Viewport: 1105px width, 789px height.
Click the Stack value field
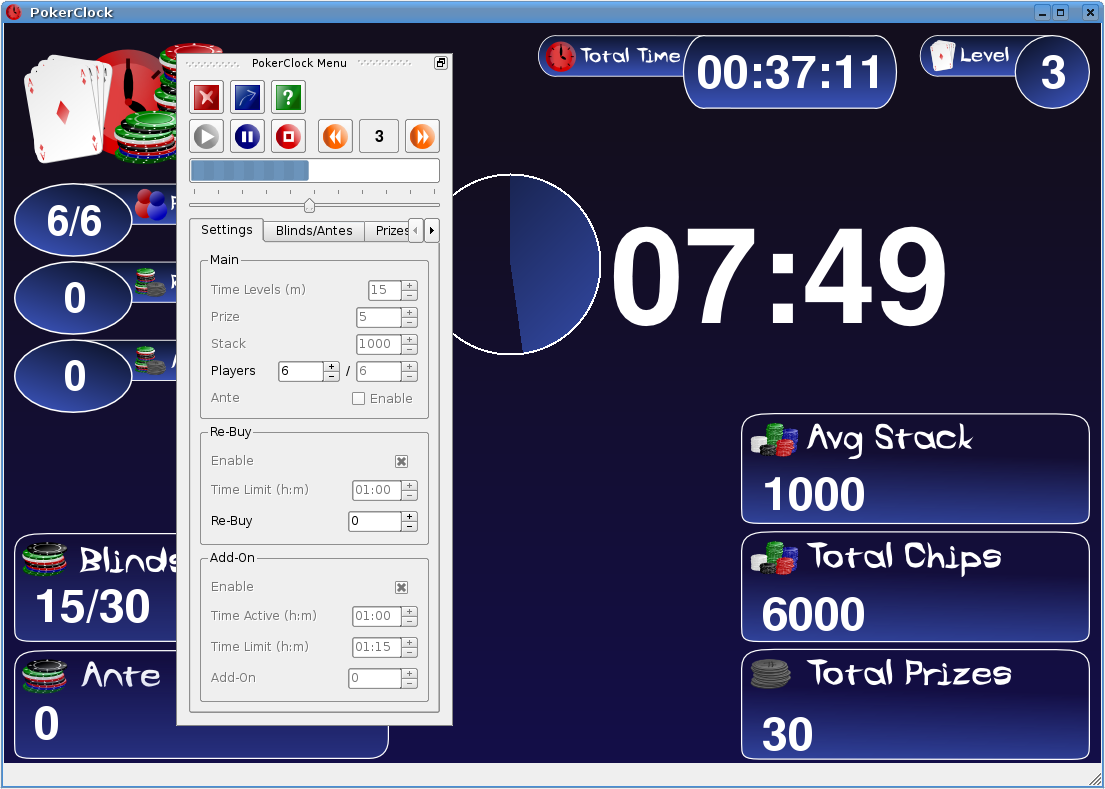pos(378,344)
